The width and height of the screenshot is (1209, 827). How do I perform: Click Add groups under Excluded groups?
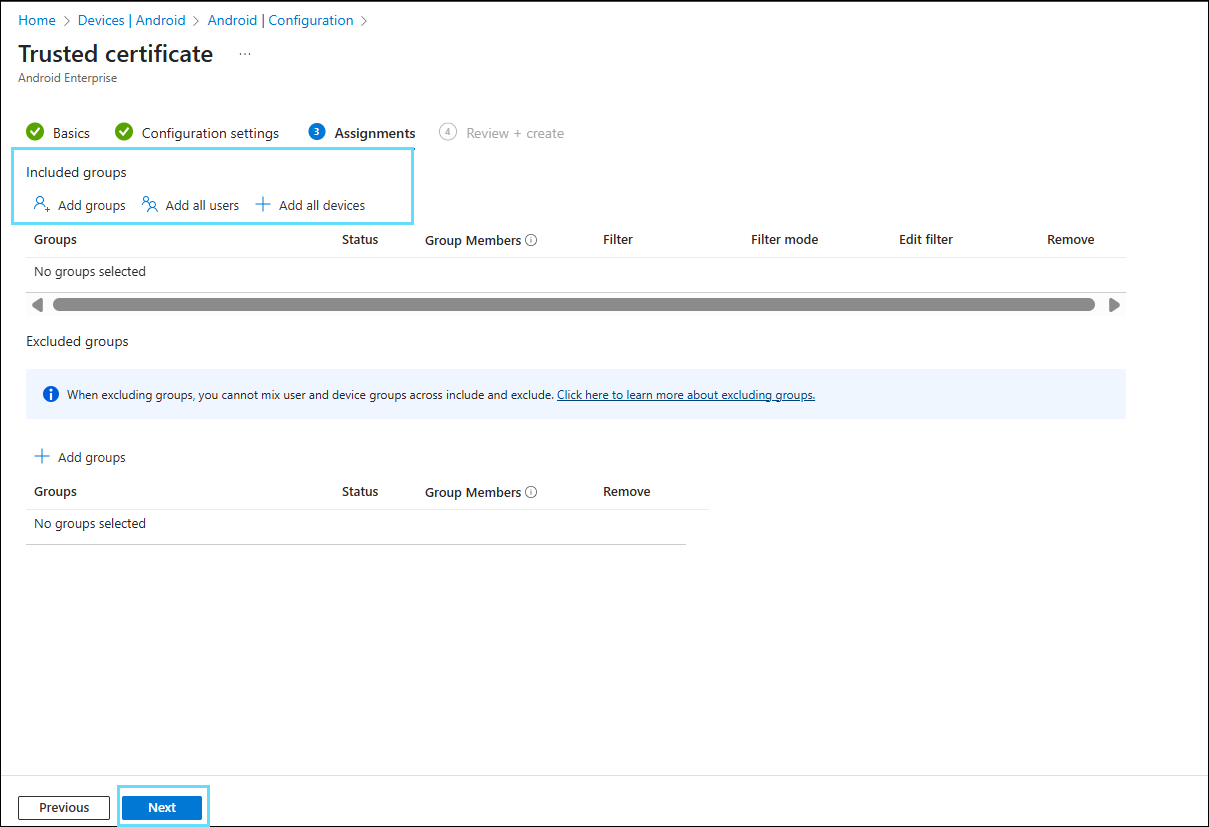[x=80, y=457]
